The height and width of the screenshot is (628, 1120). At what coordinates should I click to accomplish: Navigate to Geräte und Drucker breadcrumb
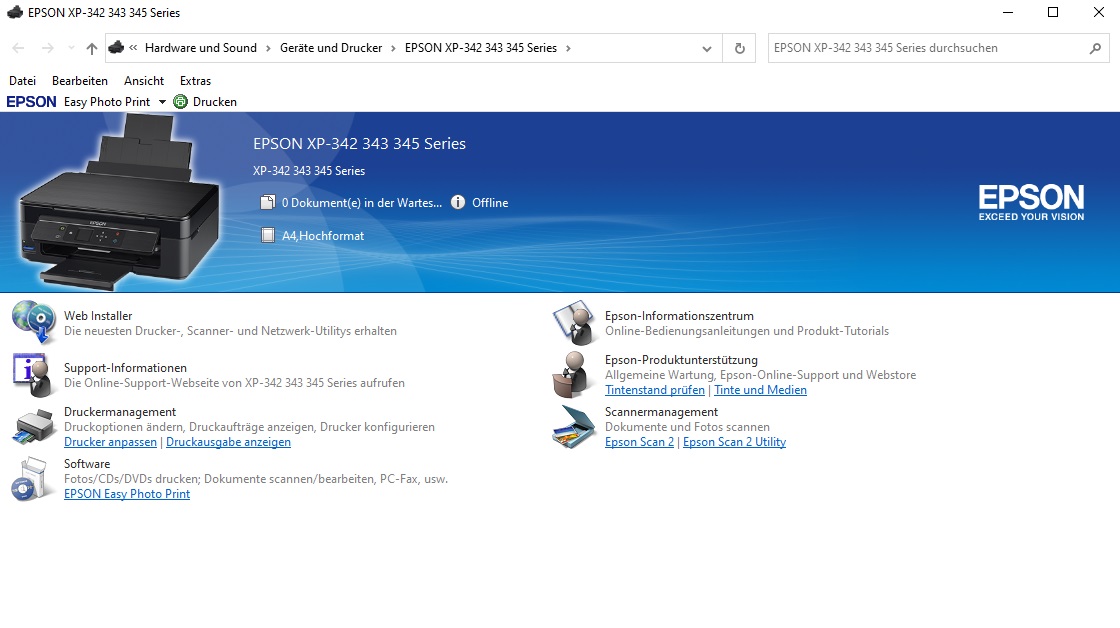coord(331,48)
